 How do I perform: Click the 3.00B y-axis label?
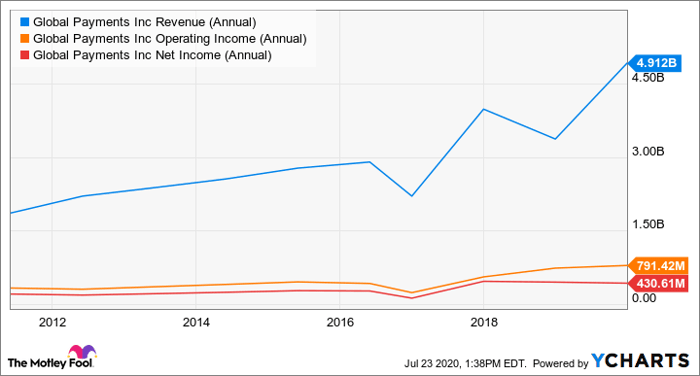(648, 151)
